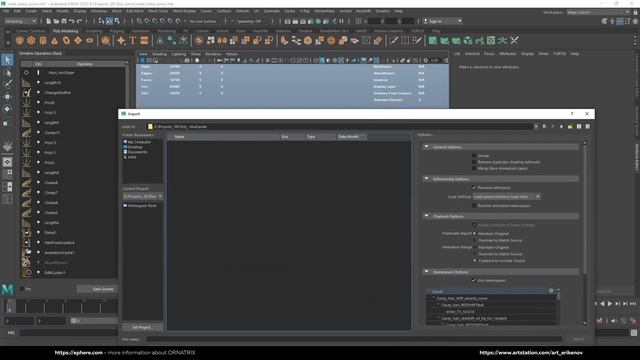Viewport: 640px width, 360px height.
Task: Click the polygon Torus shelf icon
Action: tap(66, 40)
